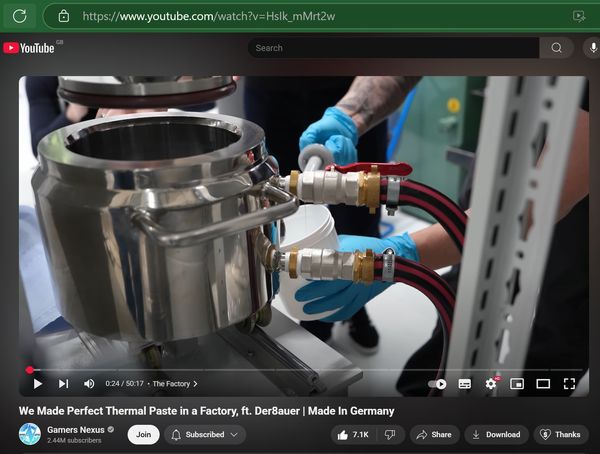Play the video
The height and width of the screenshot is (454, 600).
click(x=38, y=384)
